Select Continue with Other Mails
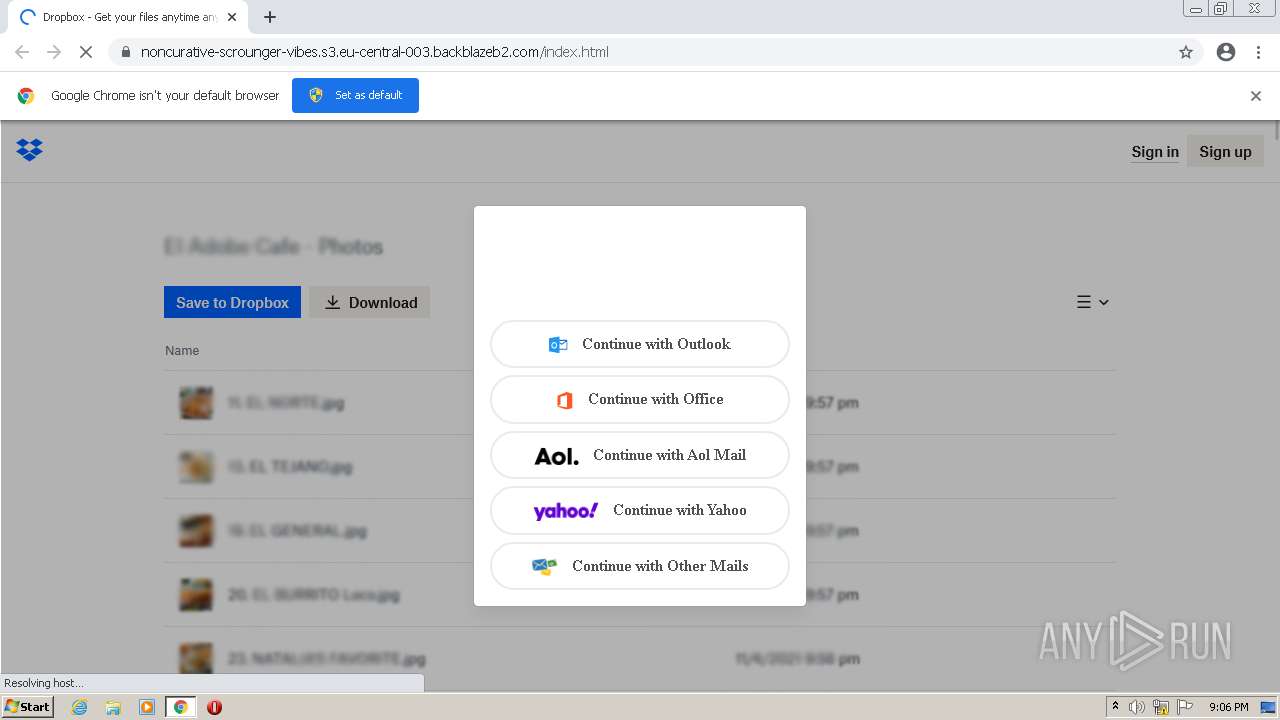The height and width of the screenshot is (720, 1280). (x=640, y=566)
